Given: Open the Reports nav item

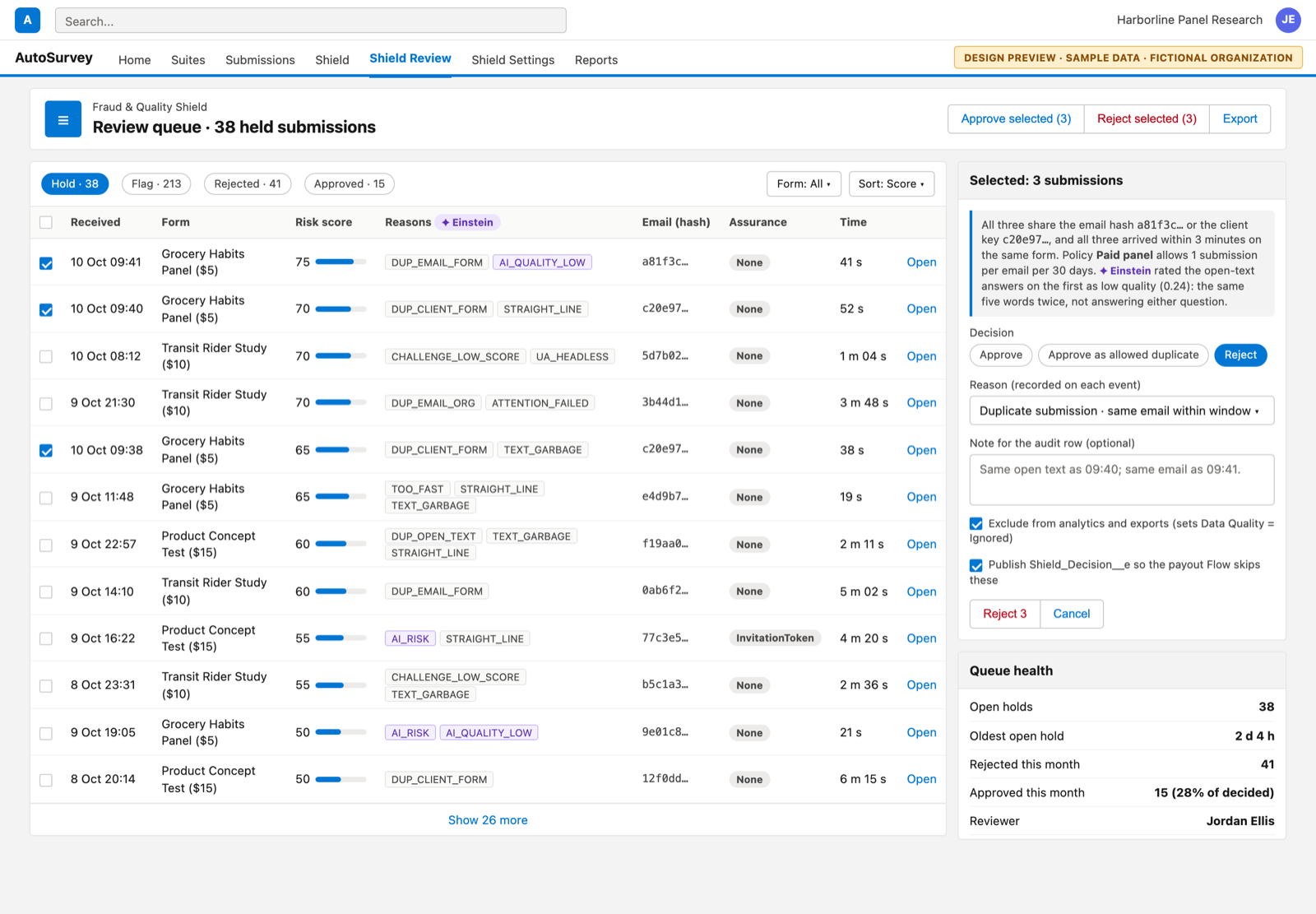Looking at the screenshot, I should point(596,60).
